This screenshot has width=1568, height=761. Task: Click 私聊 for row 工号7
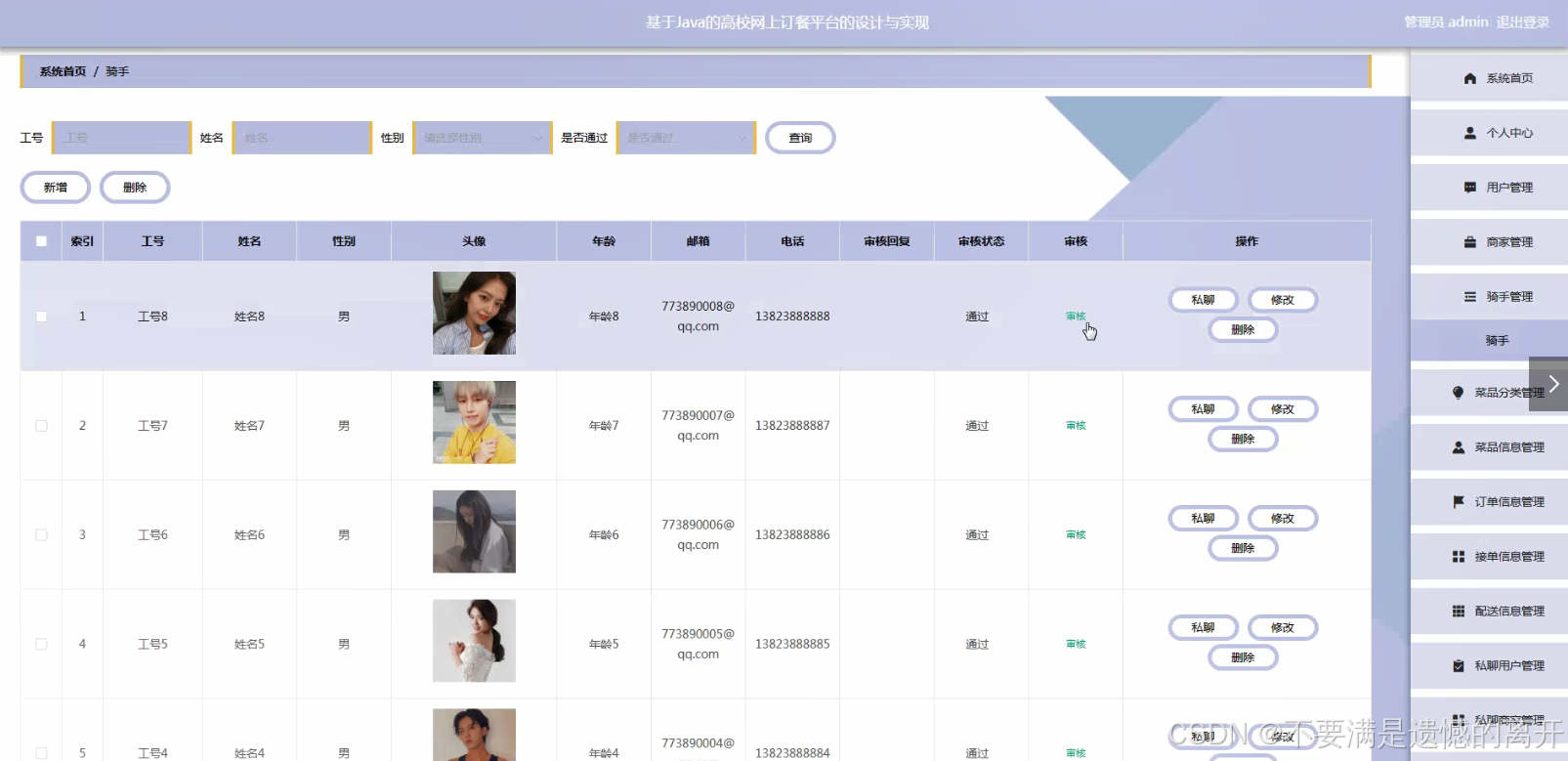[1204, 409]
